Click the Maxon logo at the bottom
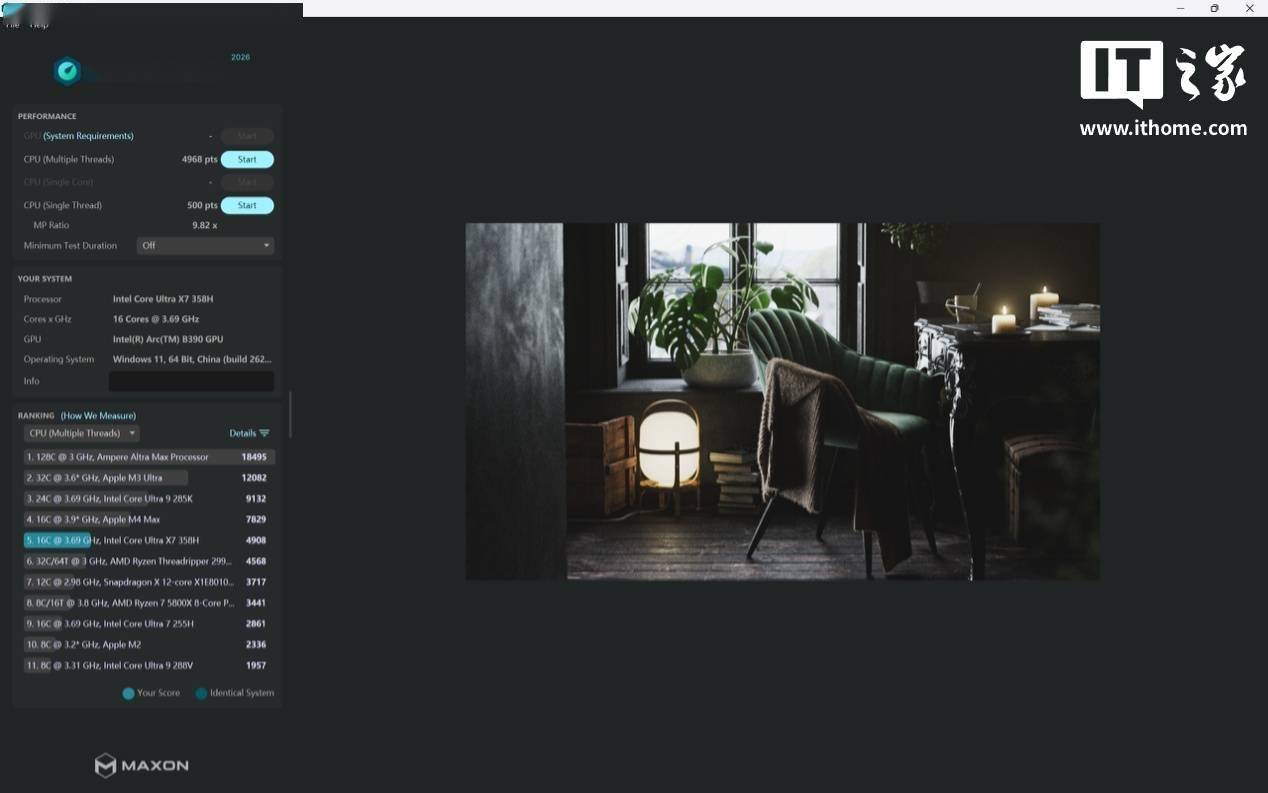 pyautogui.click(x=142, y=765)
